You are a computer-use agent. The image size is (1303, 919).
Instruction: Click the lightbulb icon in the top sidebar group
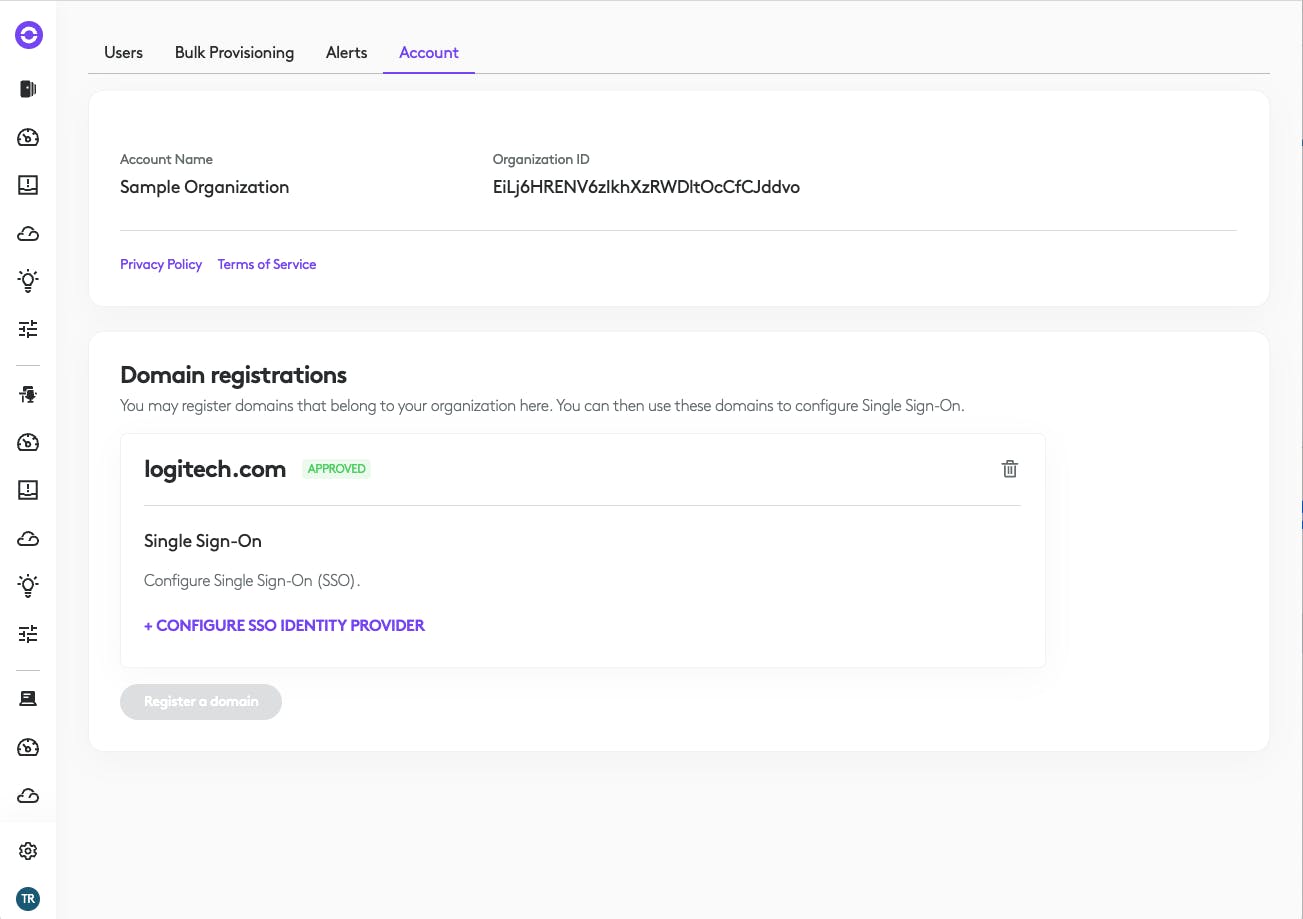pos(28,280)
